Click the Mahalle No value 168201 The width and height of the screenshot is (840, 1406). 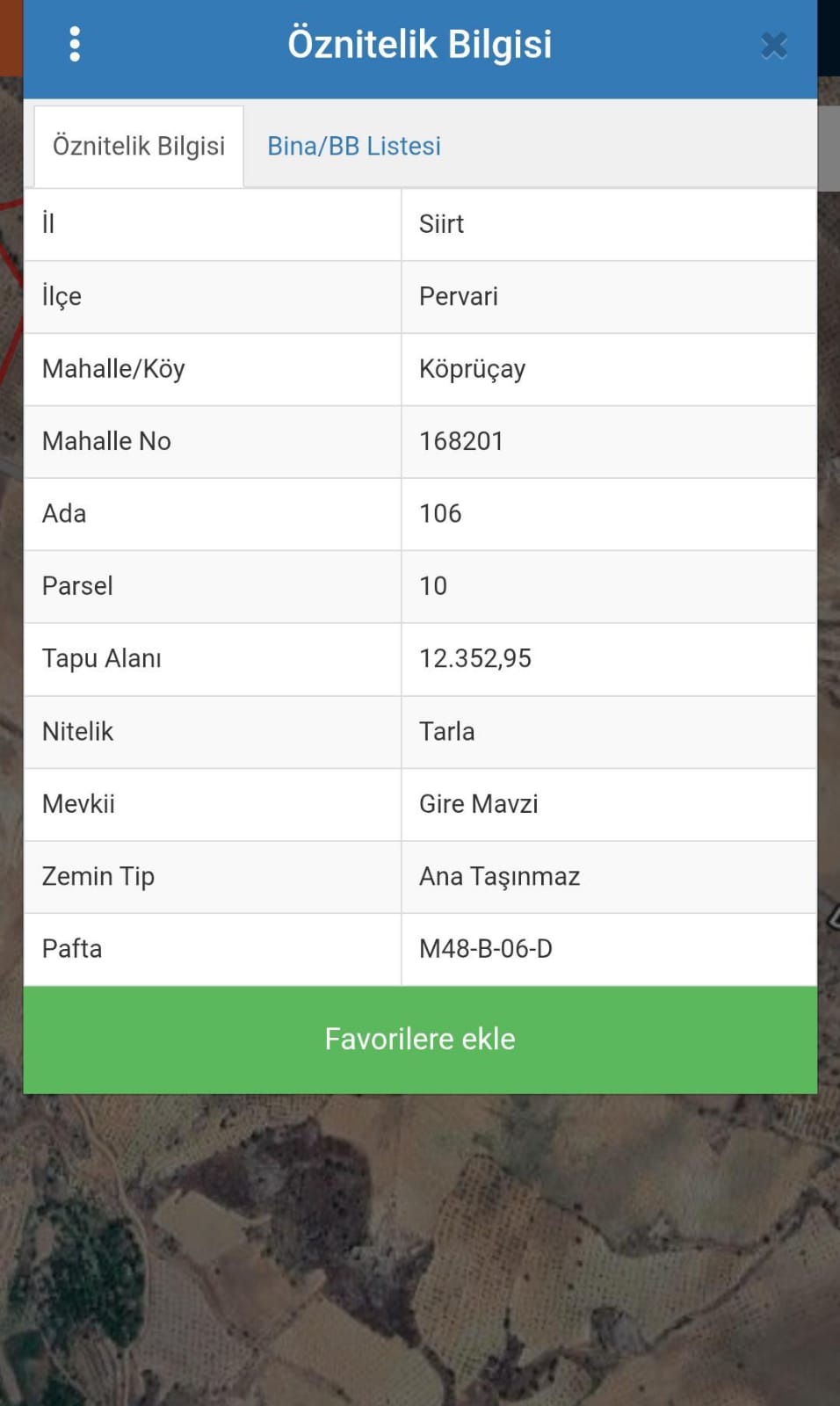click(461, 441)
